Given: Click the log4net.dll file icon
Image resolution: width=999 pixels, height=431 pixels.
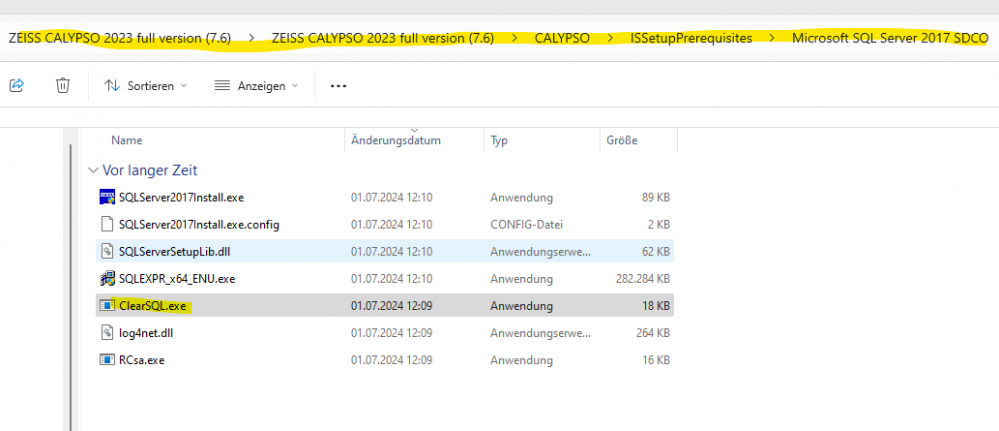Looking at the screenshot, I should (107, 332).
